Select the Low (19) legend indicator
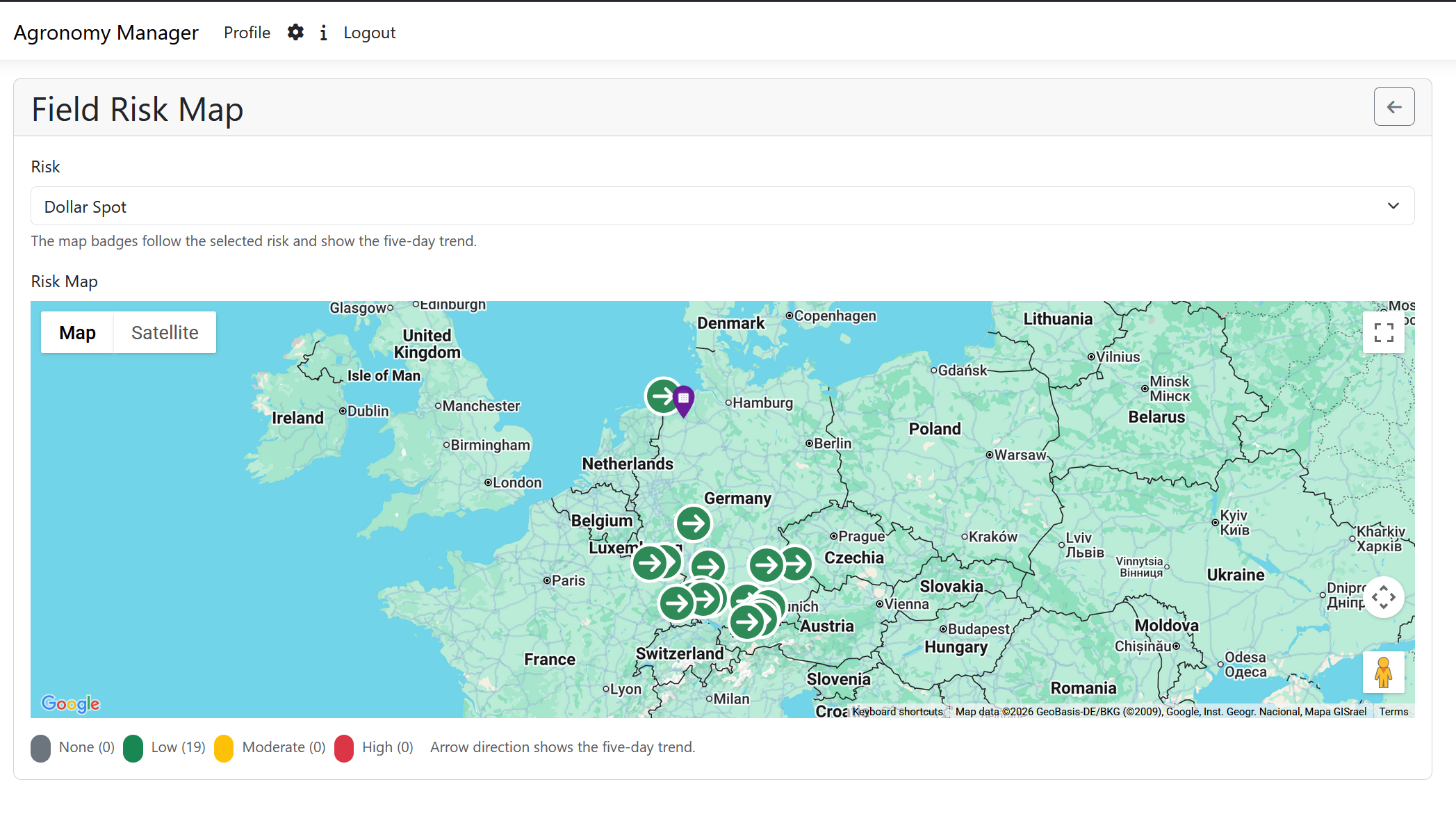1456x814 pixels. click(133, 747)
